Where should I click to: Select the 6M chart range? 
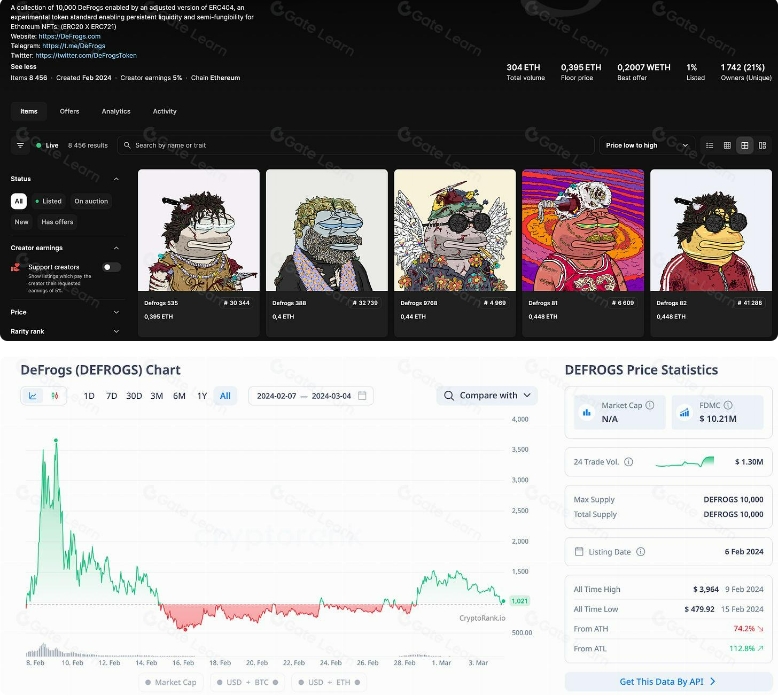click(x=179, y=396)
